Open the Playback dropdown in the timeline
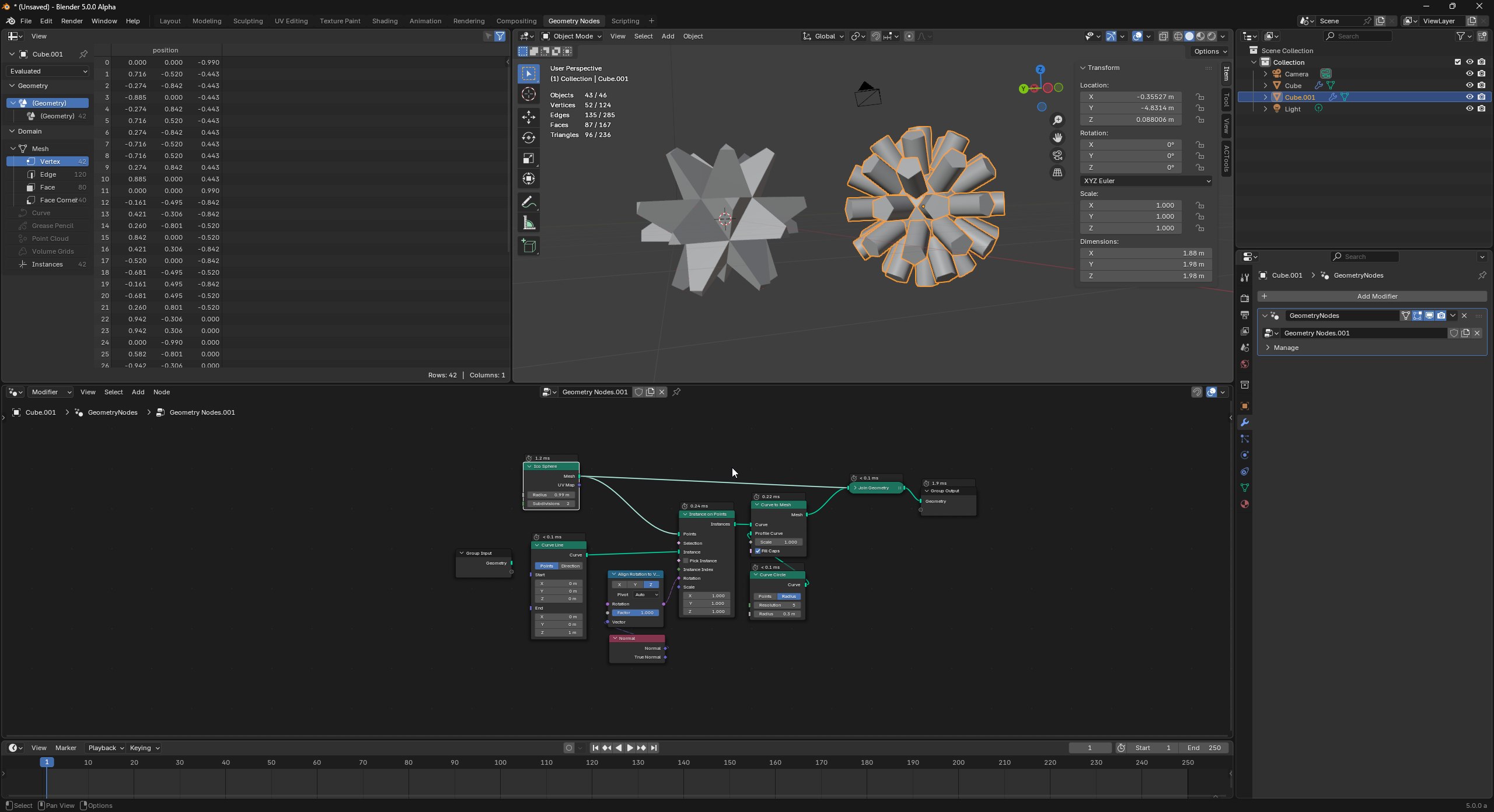Image resolution: width=1494 pixels, height=812 pixels. pos(105,748)
